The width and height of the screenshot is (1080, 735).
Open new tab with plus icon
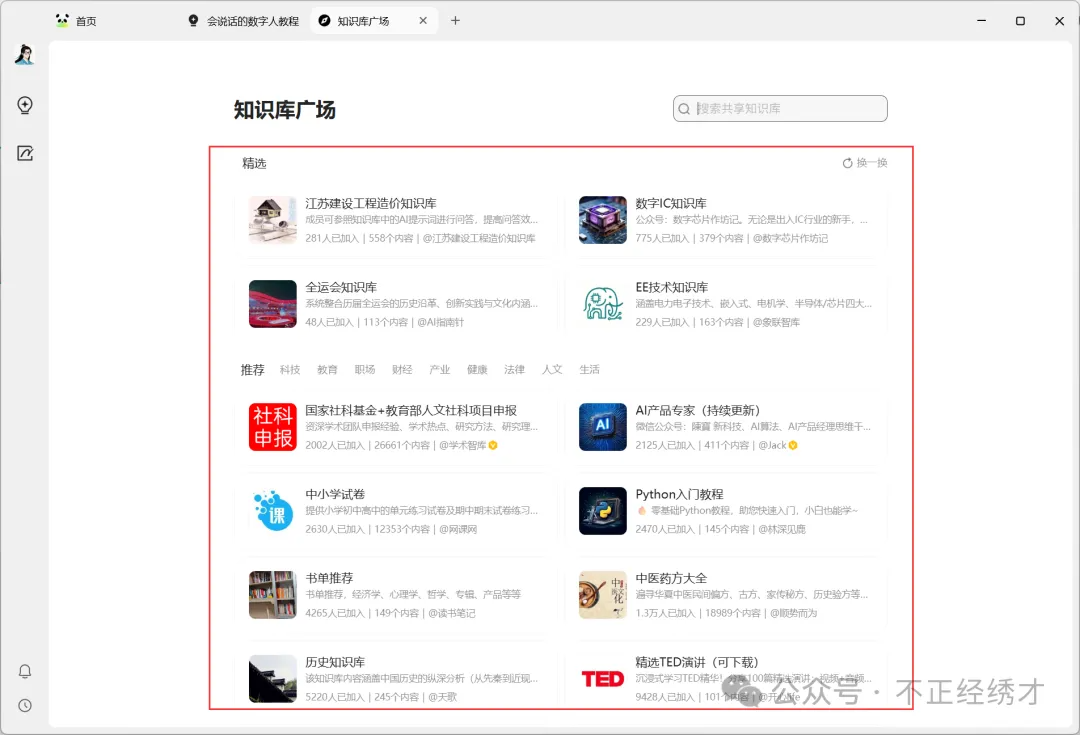pos(455,21)
